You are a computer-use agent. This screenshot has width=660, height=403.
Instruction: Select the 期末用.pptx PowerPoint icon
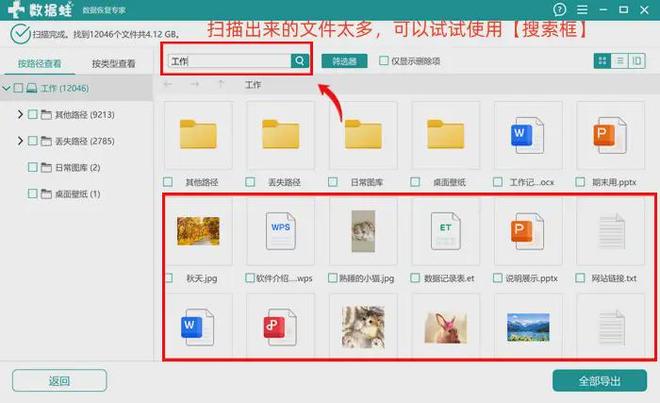[610, 135]
